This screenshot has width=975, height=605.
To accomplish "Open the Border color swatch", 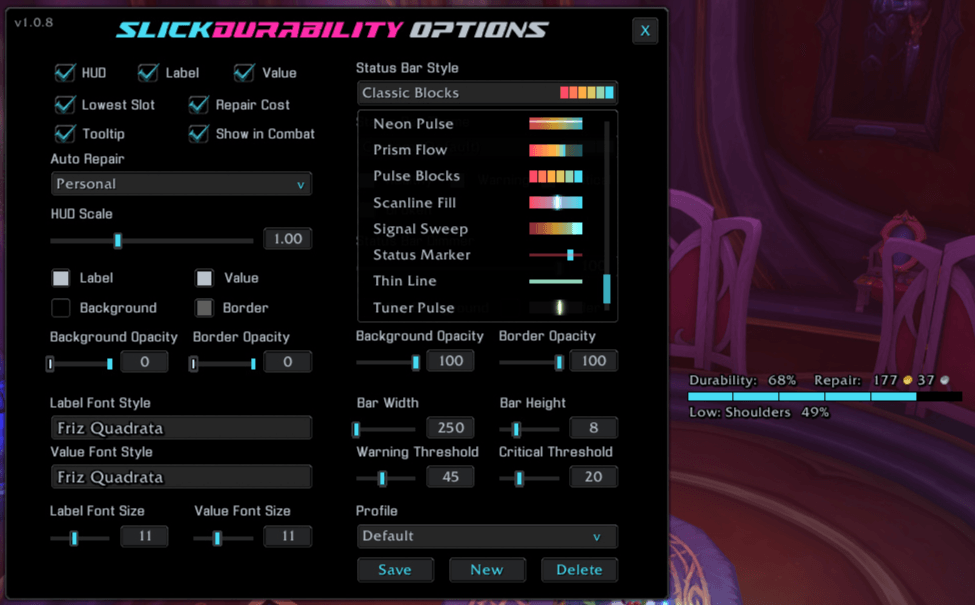I will [204, 308].
